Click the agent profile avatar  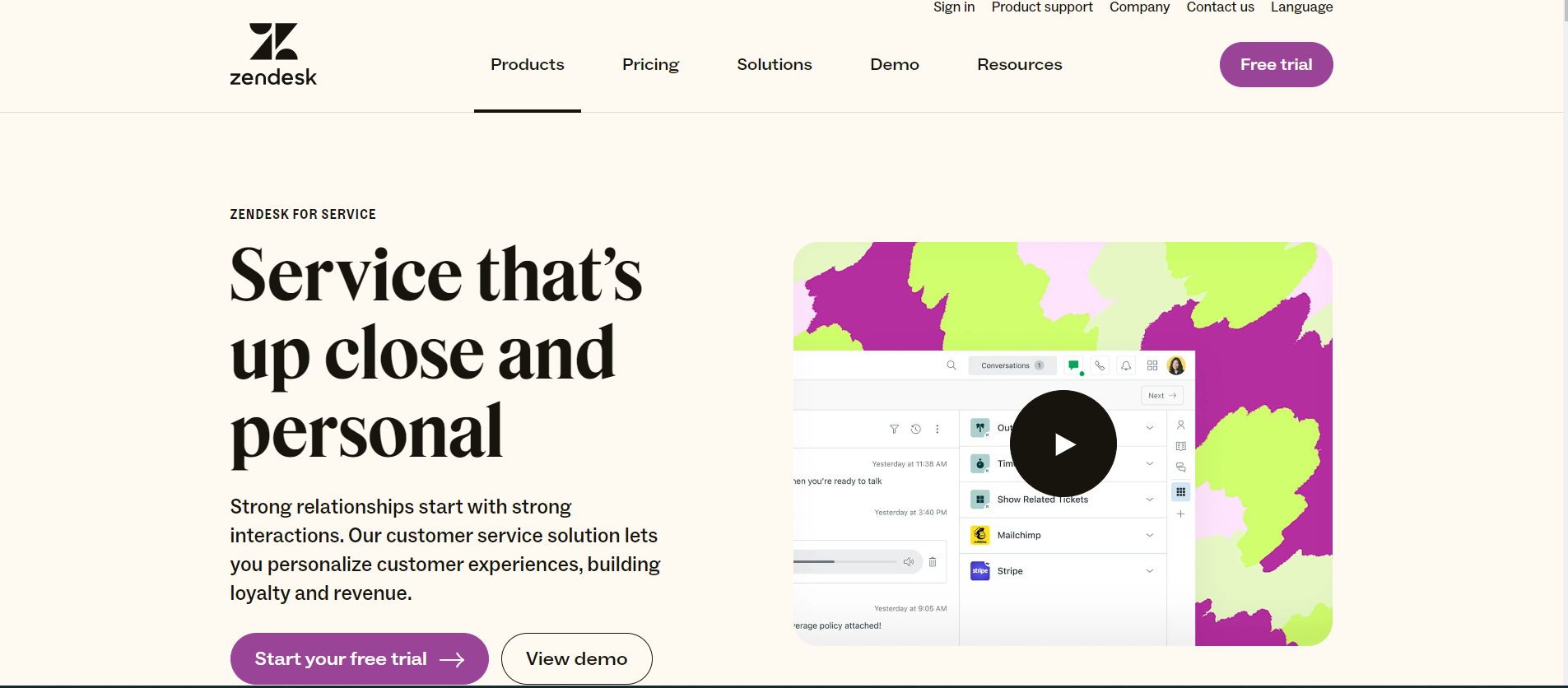click(x=1176, y=365)
